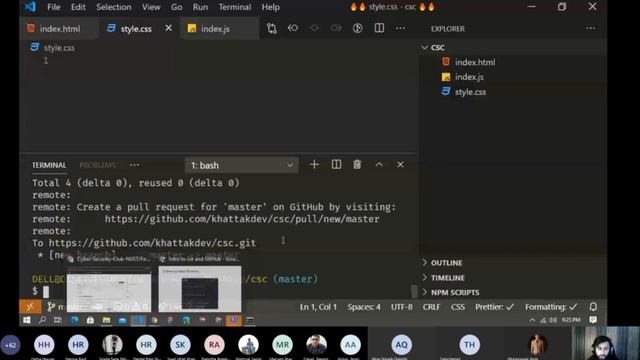Click the remote window indicator in status bar
Viewport: 640px width, 360px height.
(30, 307)
